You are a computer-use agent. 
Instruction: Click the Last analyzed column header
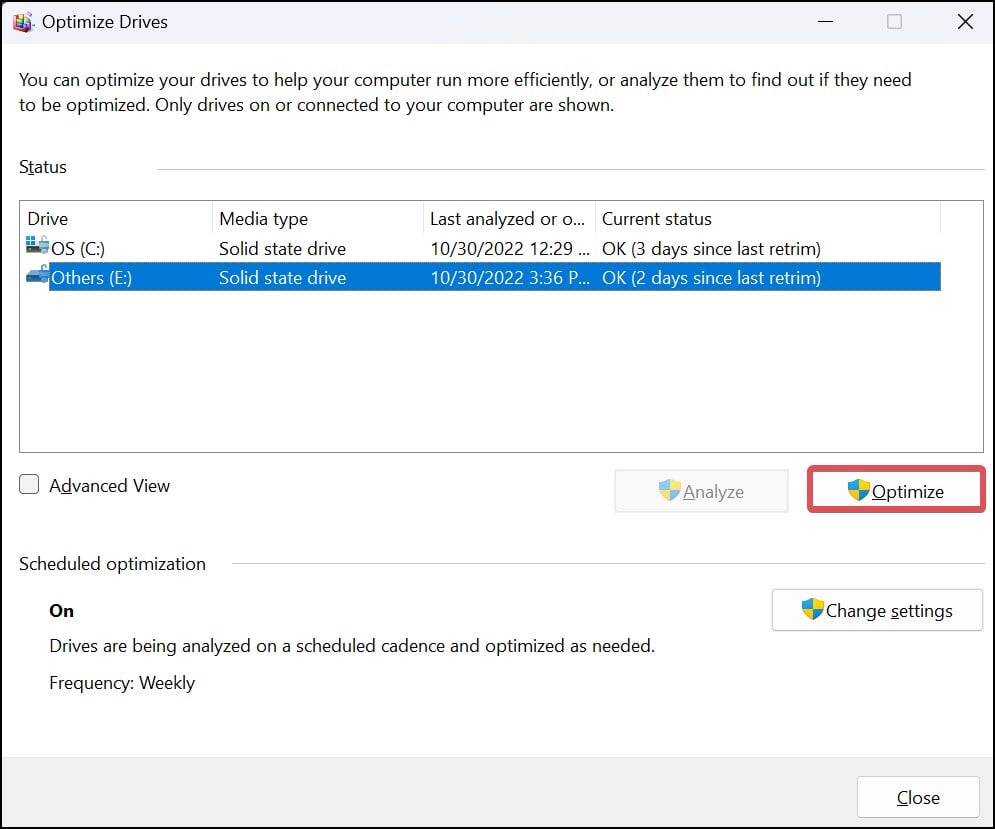point(508,219)
